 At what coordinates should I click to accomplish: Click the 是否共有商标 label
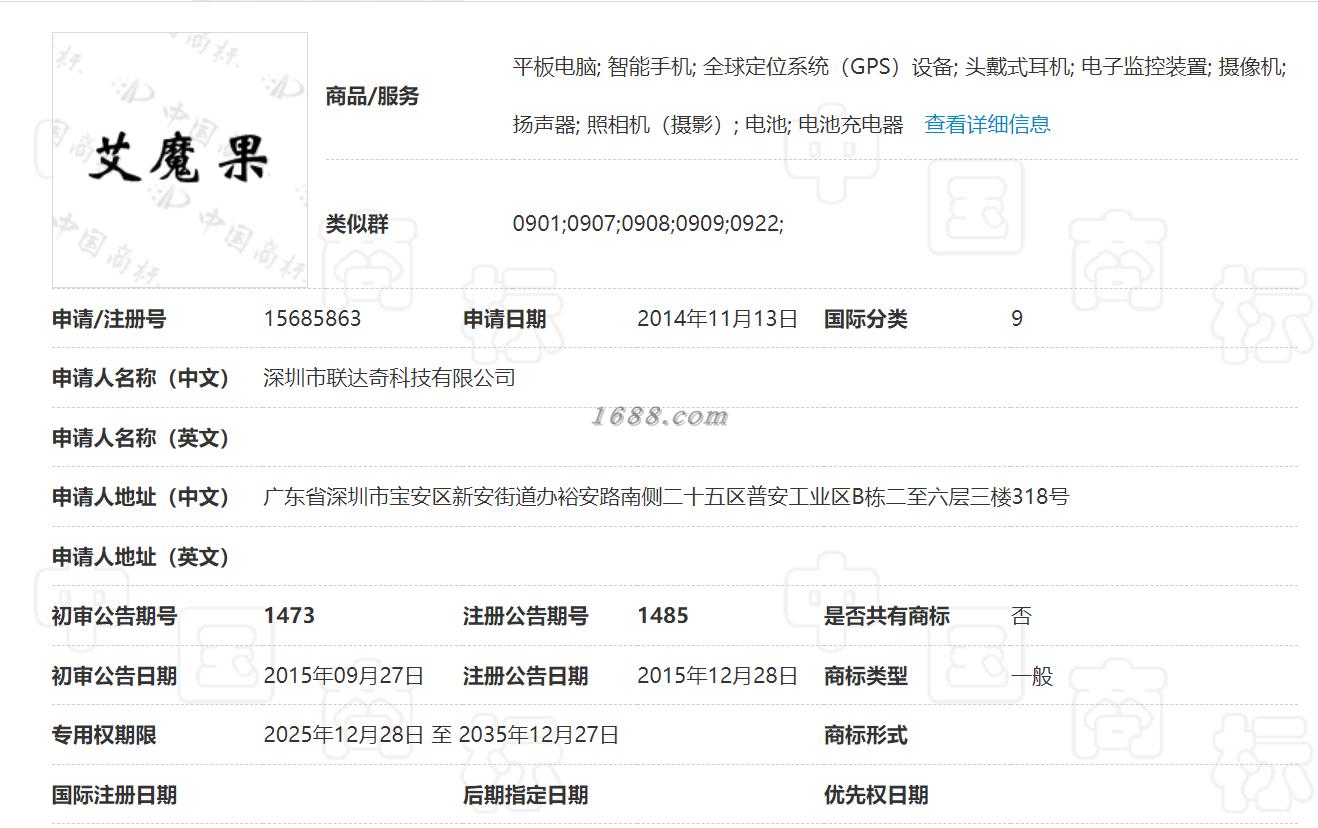coord(887,616)
